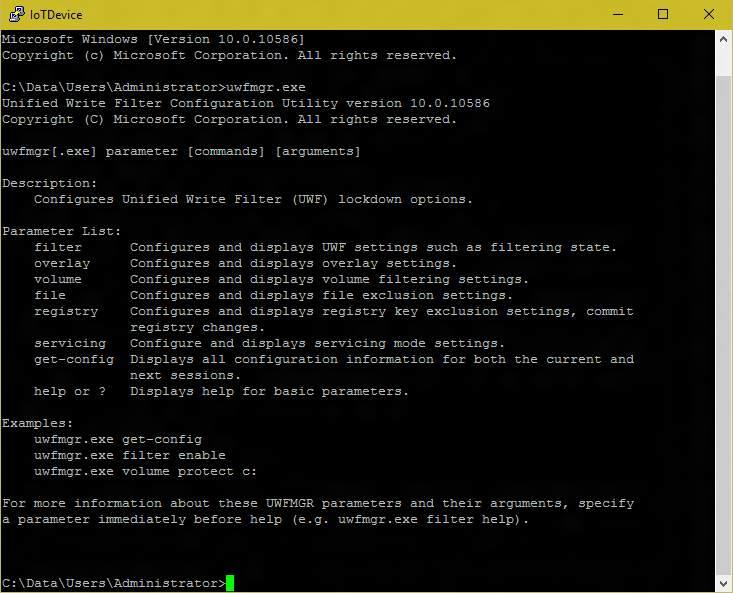Screen dimensions: 733x593
Task: Click the scrollbar up arrow
Action: tap(723, 40)
